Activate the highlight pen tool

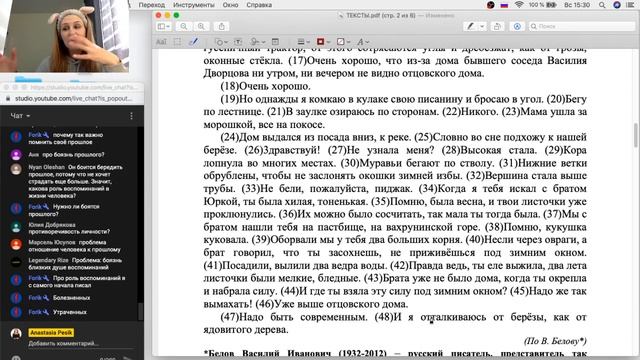coord(471,27)
